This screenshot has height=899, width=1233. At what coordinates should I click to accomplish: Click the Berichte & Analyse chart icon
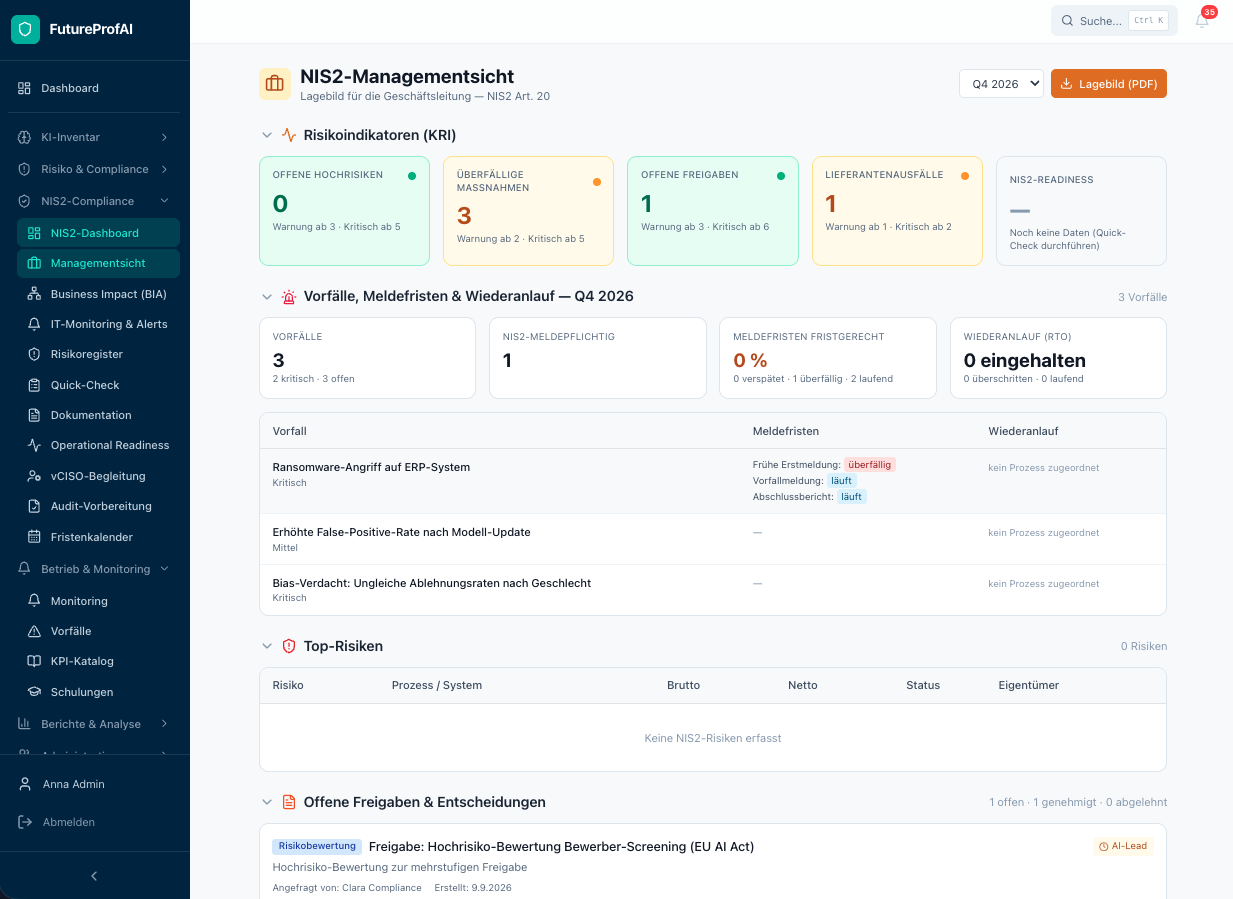tap(24, 724)
